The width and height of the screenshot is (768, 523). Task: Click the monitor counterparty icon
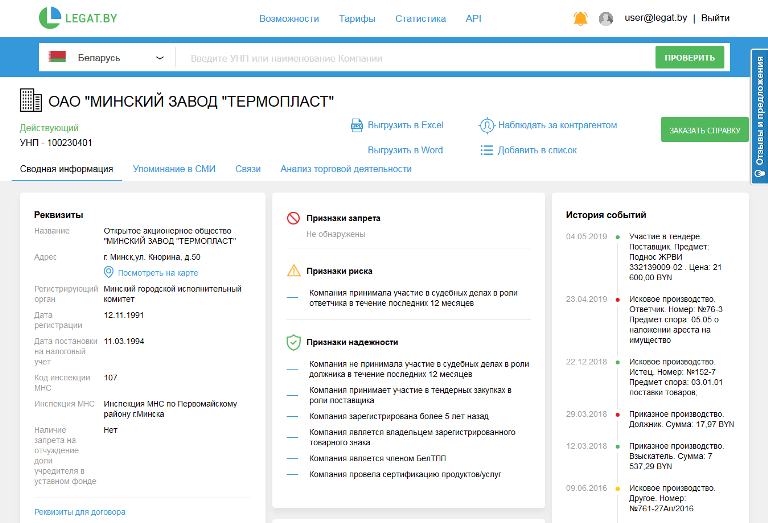(486, 125)
